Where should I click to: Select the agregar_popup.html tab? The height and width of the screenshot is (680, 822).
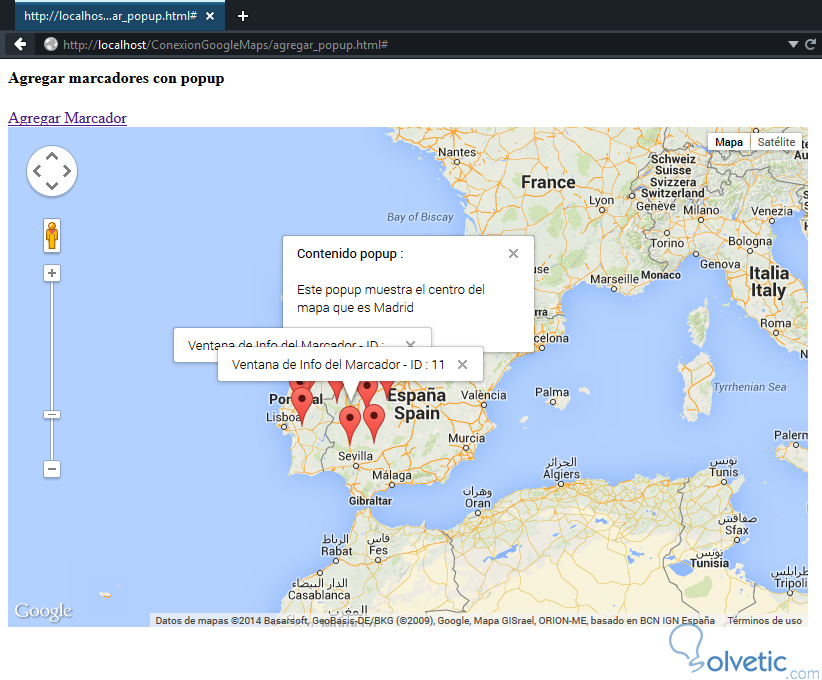point(120,16)
